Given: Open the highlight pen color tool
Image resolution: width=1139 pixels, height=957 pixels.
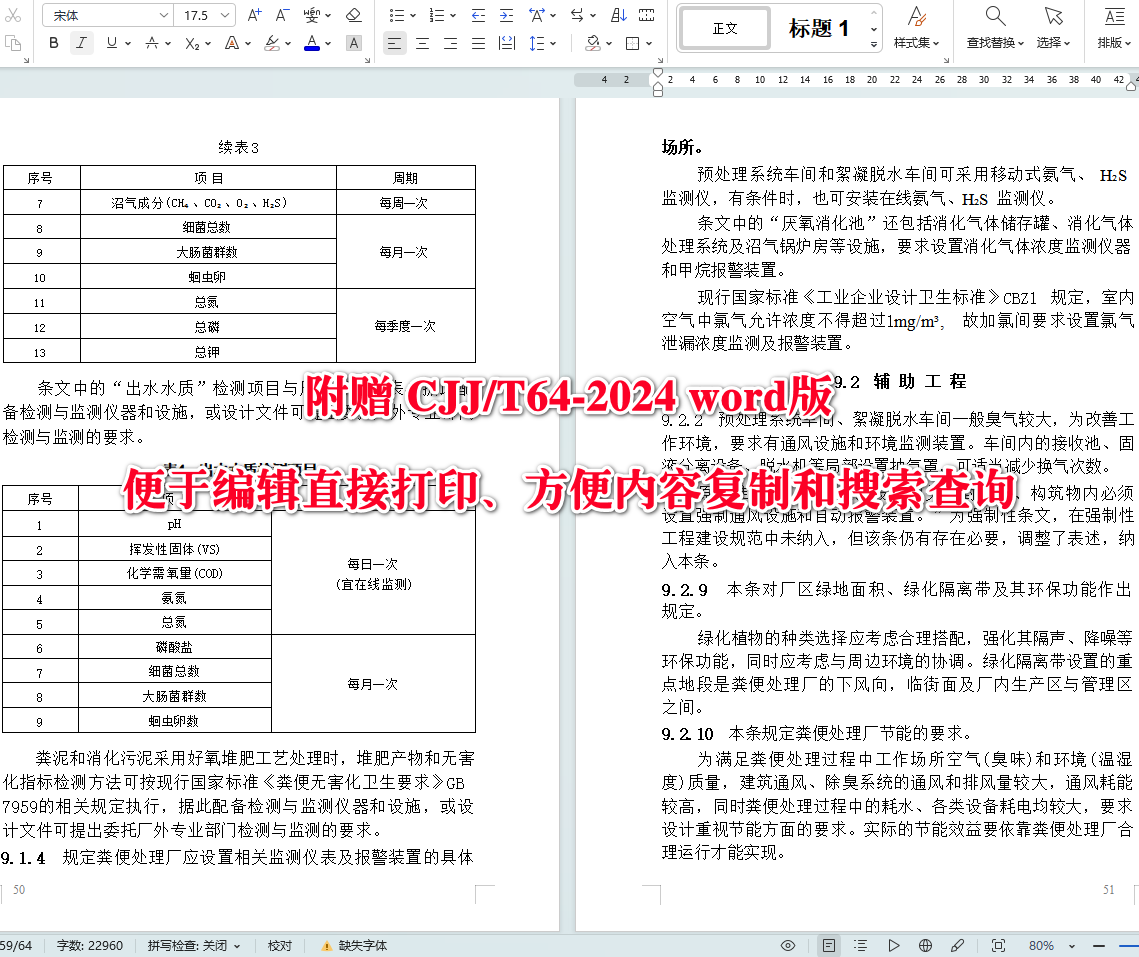Looking at the screenshot, I should [273, 44].
